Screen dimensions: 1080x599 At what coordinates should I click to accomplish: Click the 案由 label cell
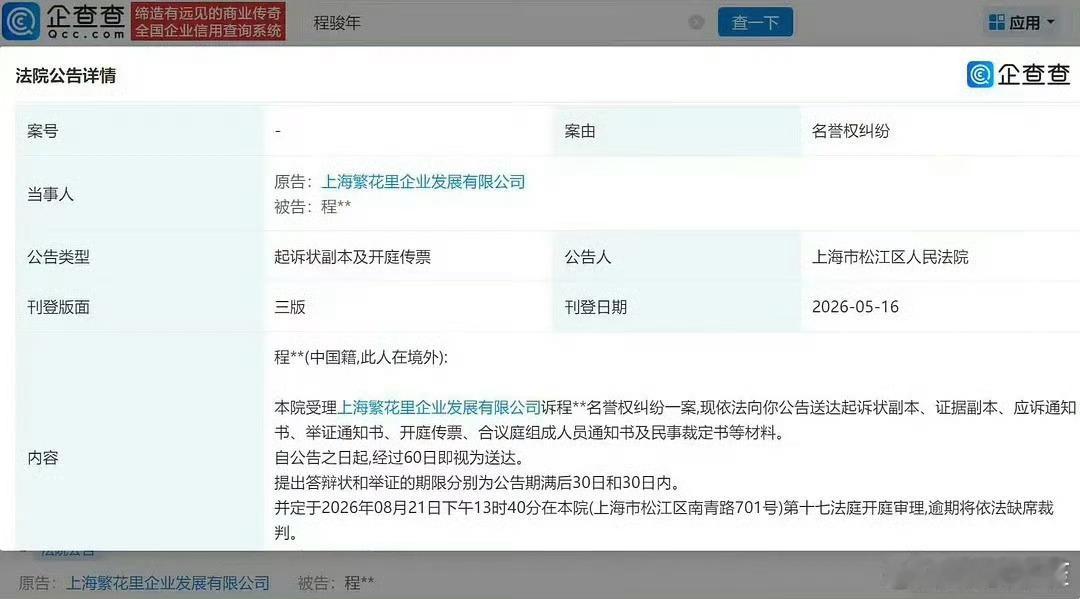coord(676,131)
